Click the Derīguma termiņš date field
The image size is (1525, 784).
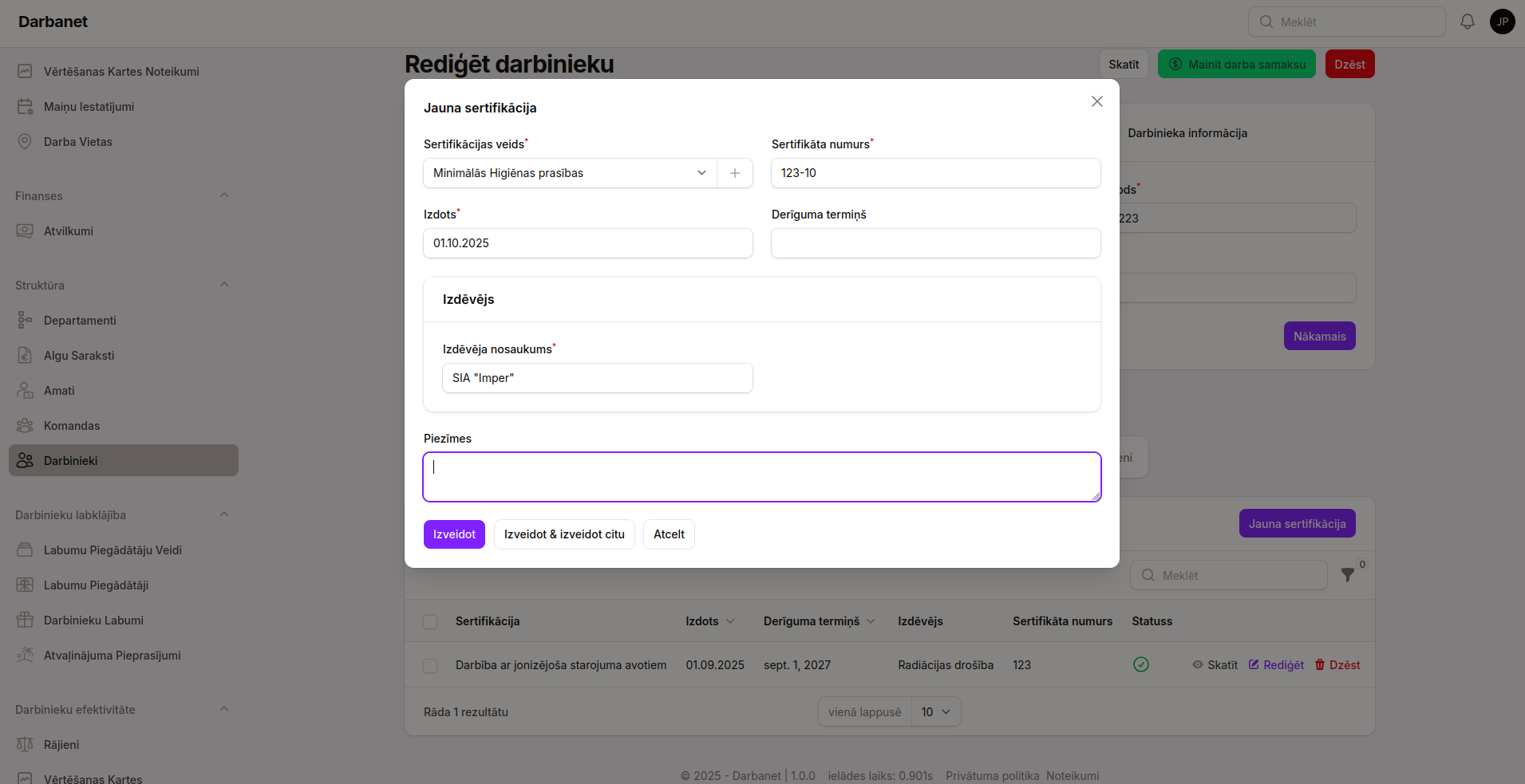point(935,243)
